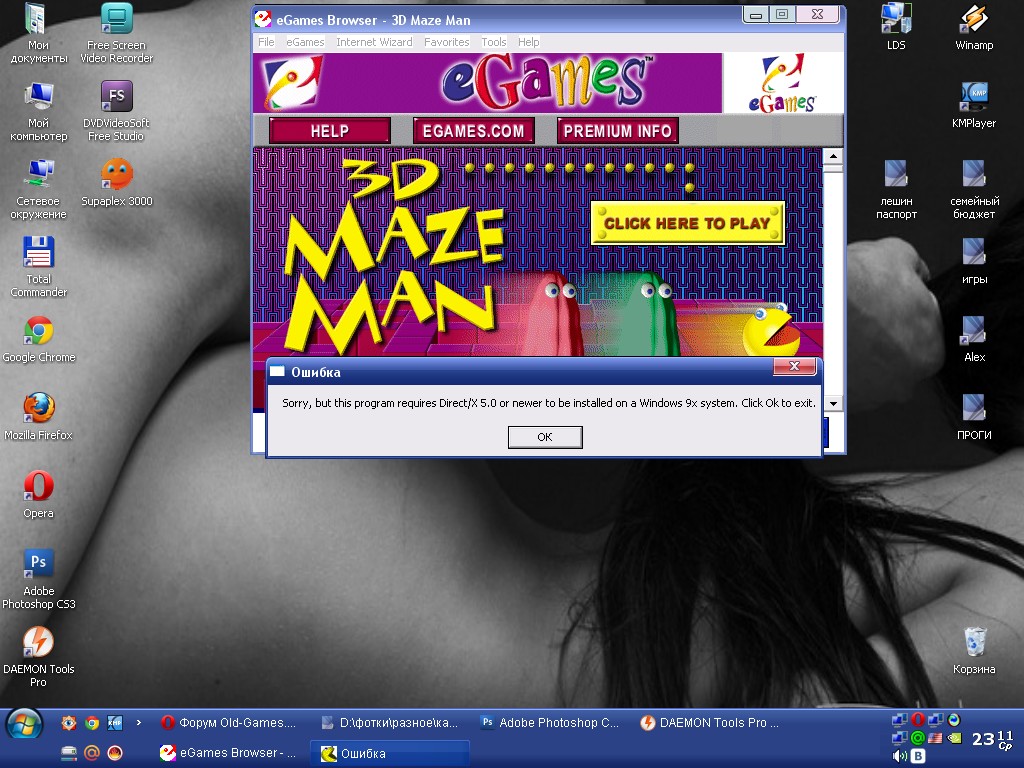The width and height of the screenshot is (1024, 768).
Task: Open the PREMIUM INFO button
Action: pos(618,131)
